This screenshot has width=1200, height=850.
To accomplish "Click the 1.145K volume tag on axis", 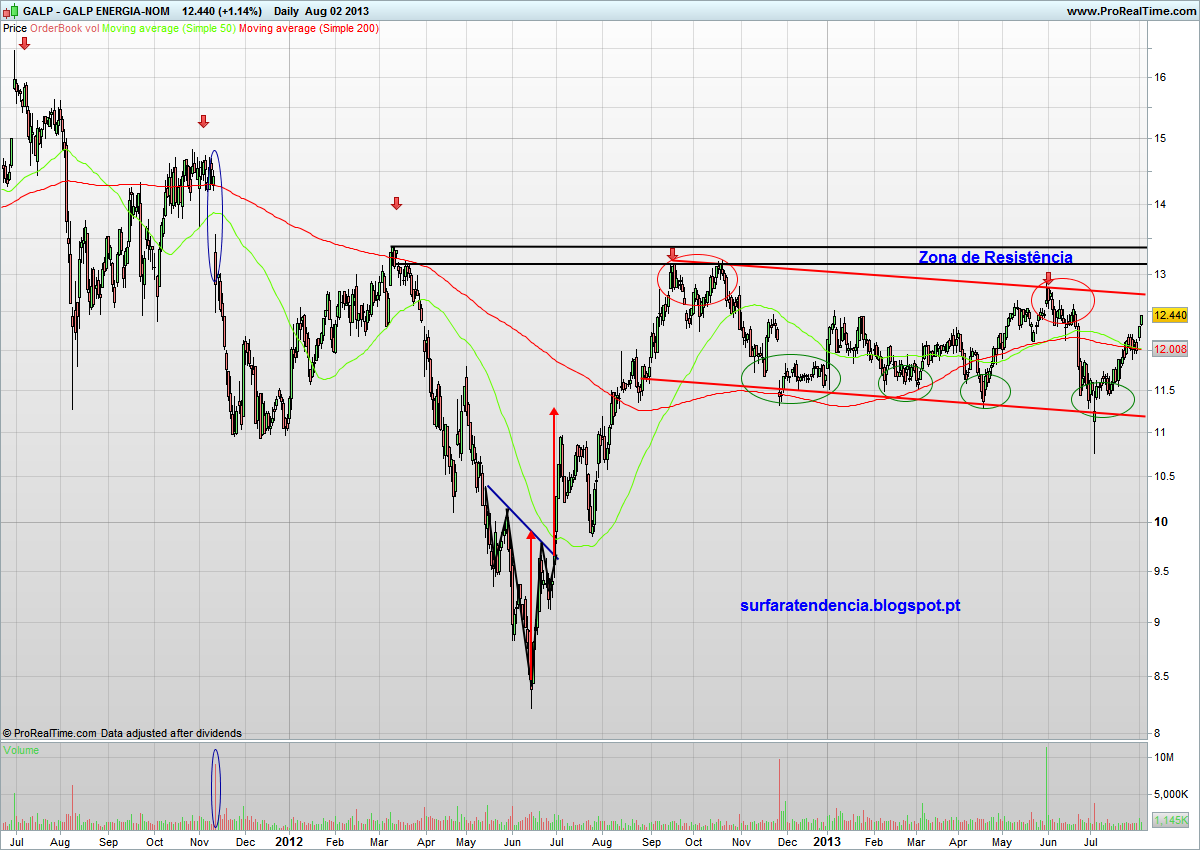I will (x=1169, y=820).
